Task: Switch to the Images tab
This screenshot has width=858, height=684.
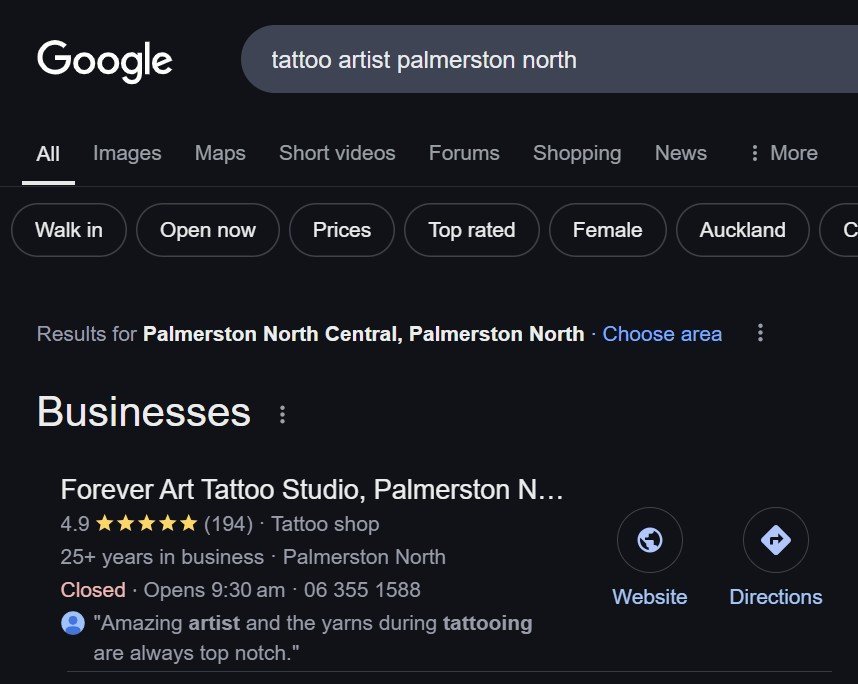Action: point(127,153)
